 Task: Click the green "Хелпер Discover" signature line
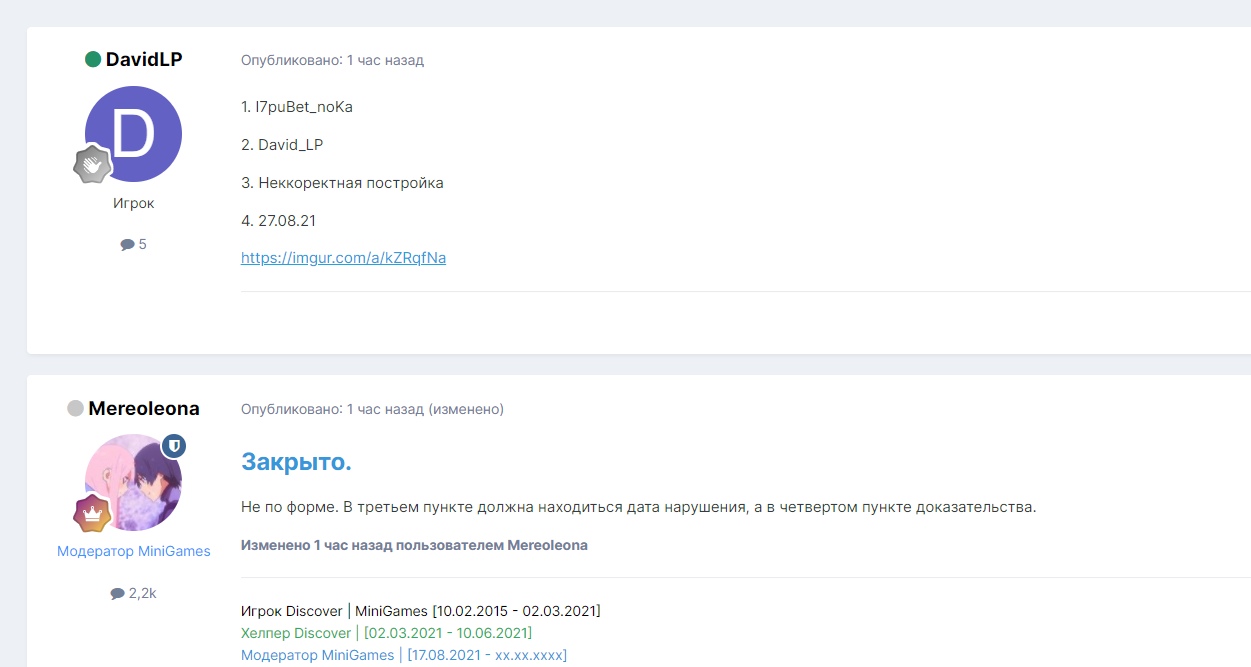tap(386, 633)
